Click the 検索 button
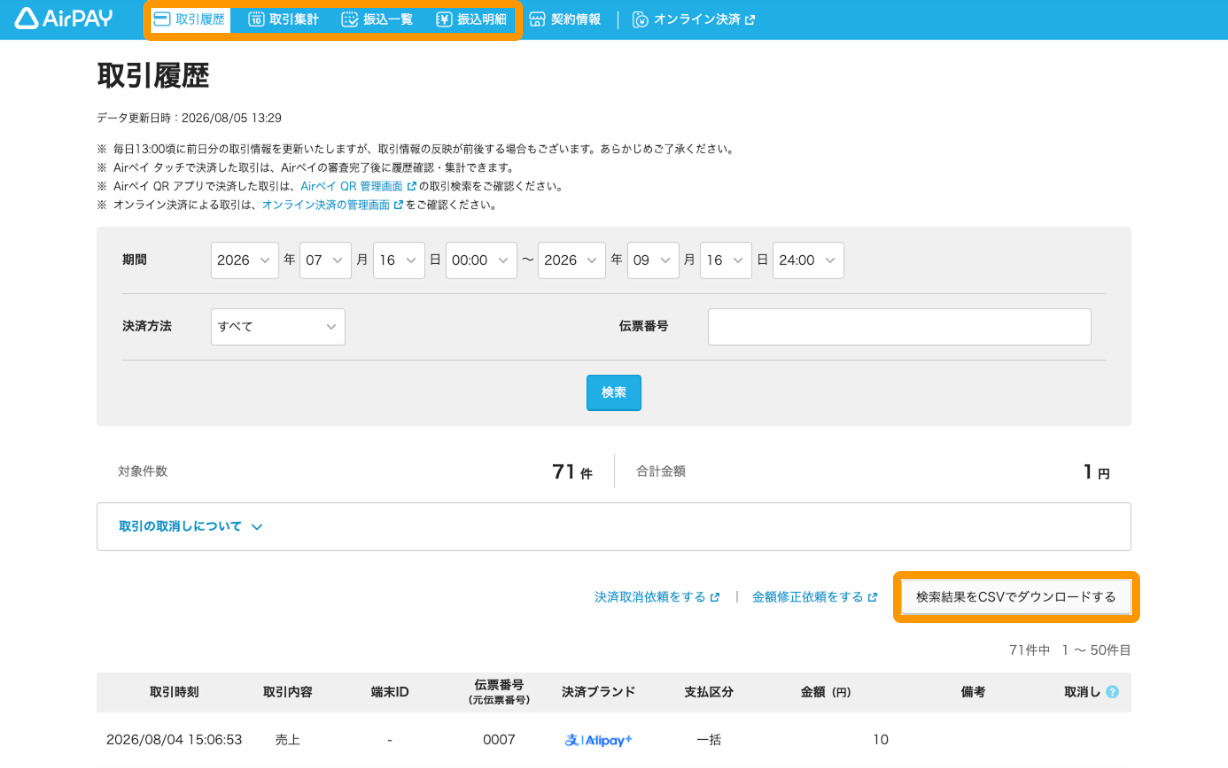This screenshot has height=768, width=1228. point(613,393)
